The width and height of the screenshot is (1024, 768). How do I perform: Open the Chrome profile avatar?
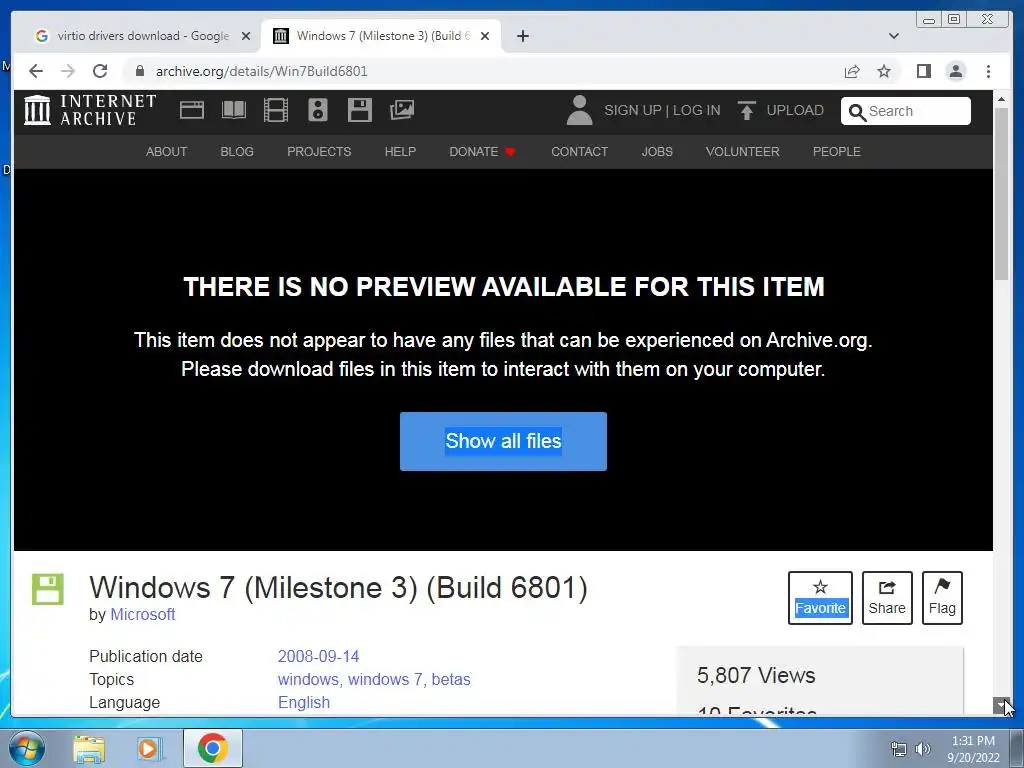click(x=956, y=71)
